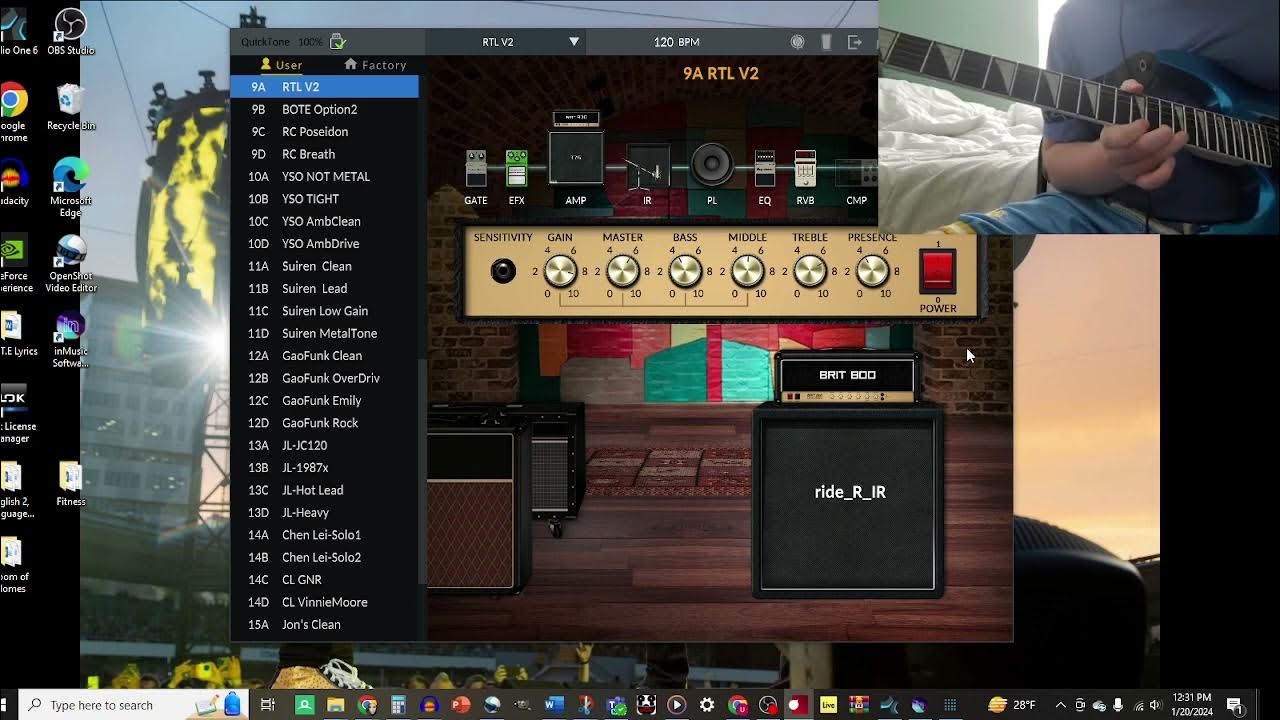Click the 120 BPM tempo field
Viewport: 1280px width, 720px height.
(x=677, y=42)
